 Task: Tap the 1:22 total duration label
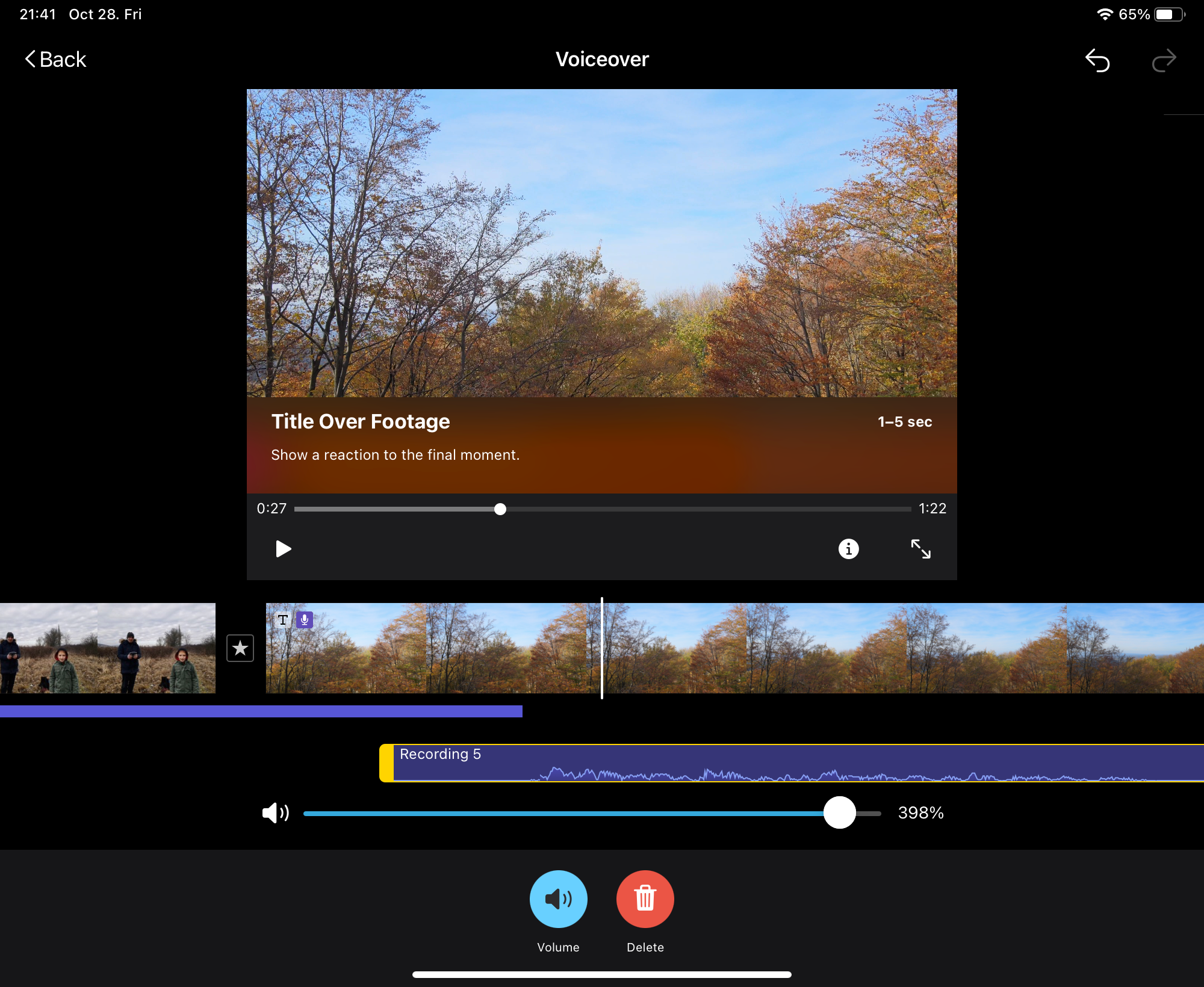tap(932, 509)
